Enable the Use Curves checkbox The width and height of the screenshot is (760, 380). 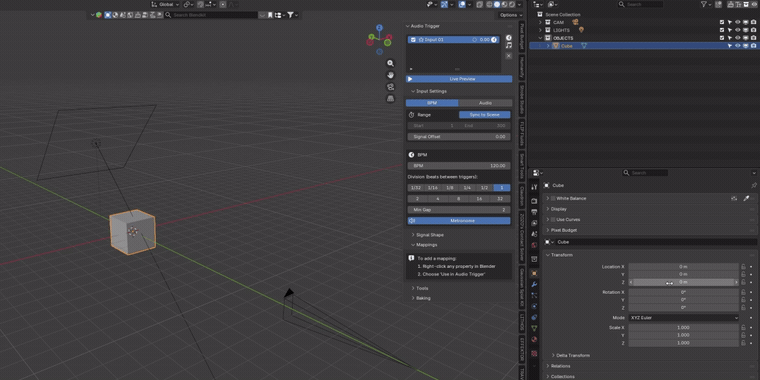click(x=553, y=220)
